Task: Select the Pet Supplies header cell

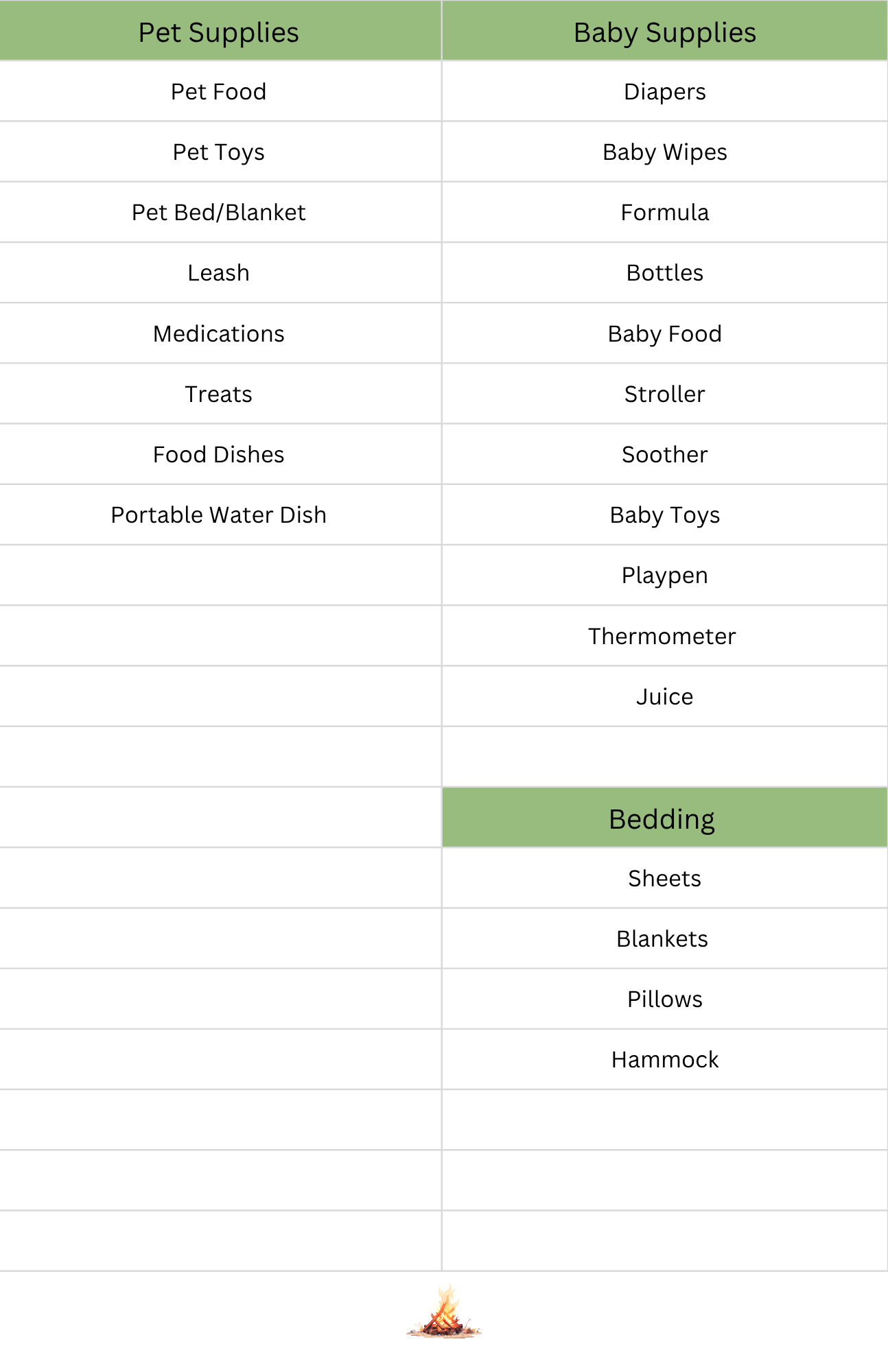Action: (220, 31)
